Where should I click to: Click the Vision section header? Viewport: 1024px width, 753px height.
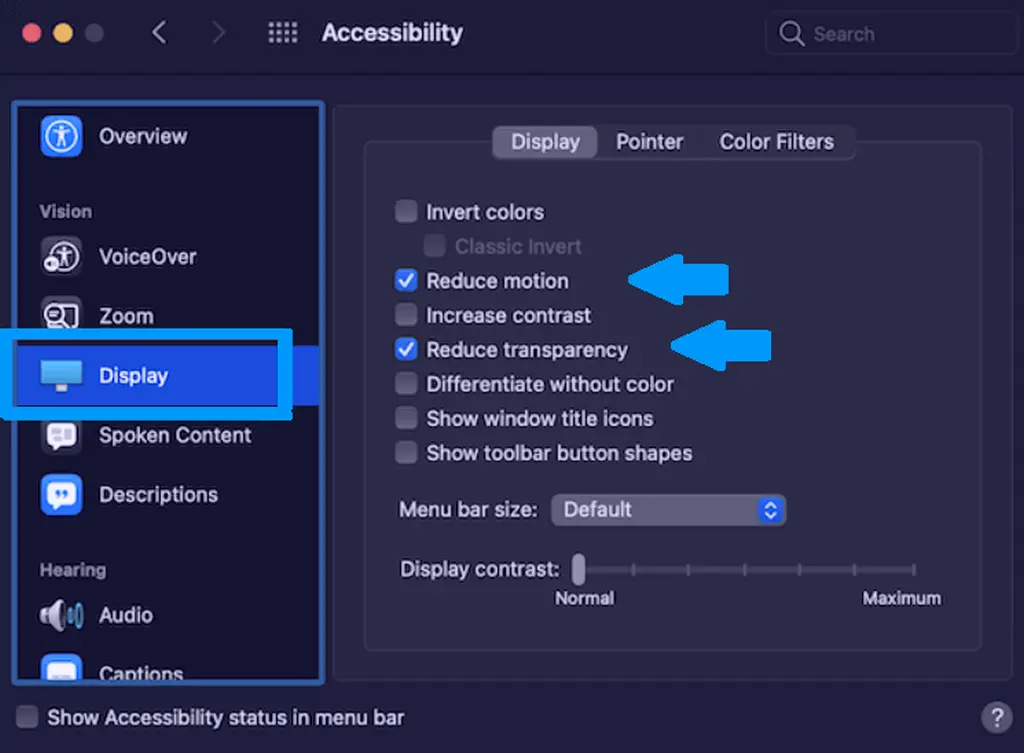[65, 212]
